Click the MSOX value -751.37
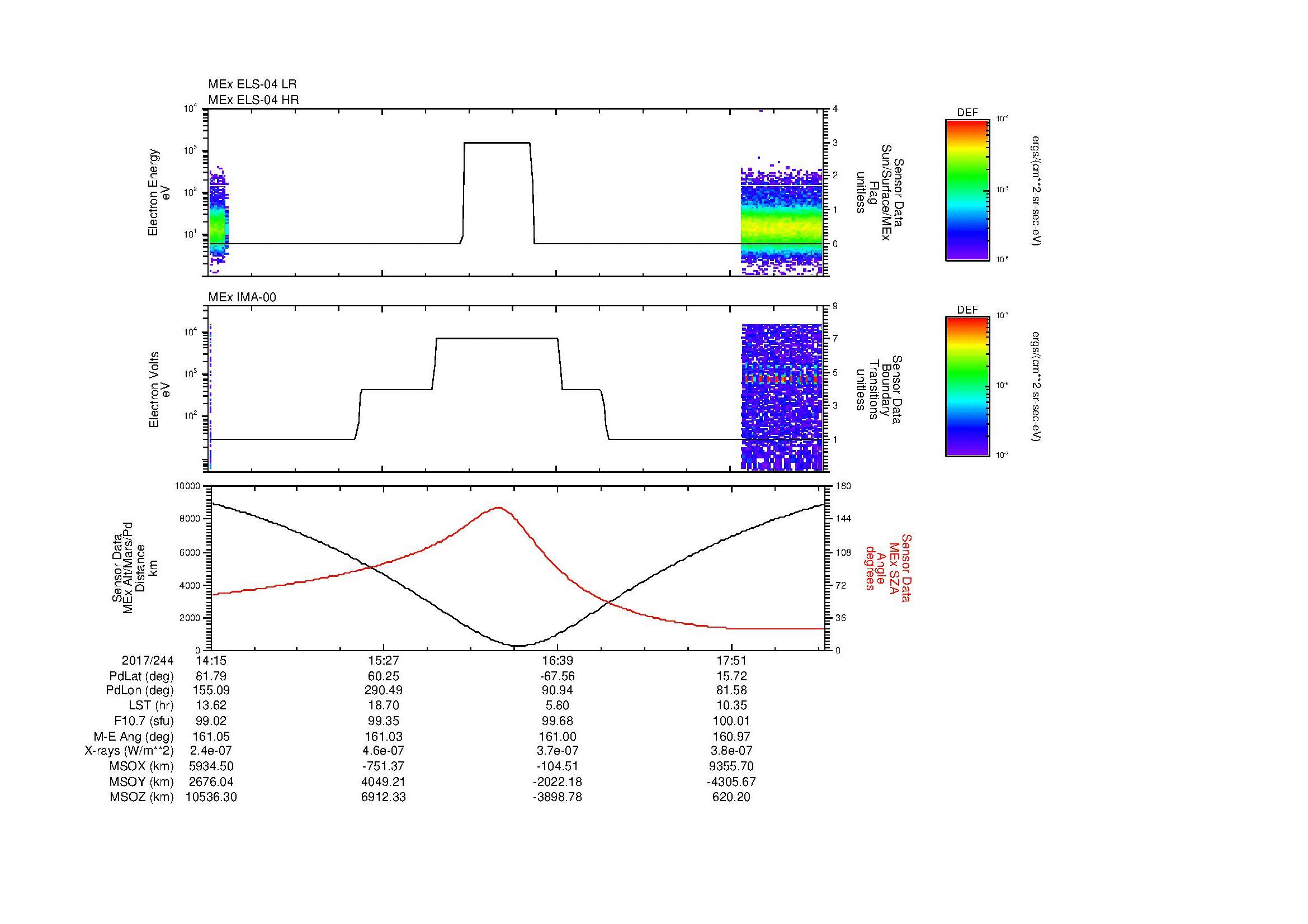This screenshot has height=924, width=1308. click(384, 766)
